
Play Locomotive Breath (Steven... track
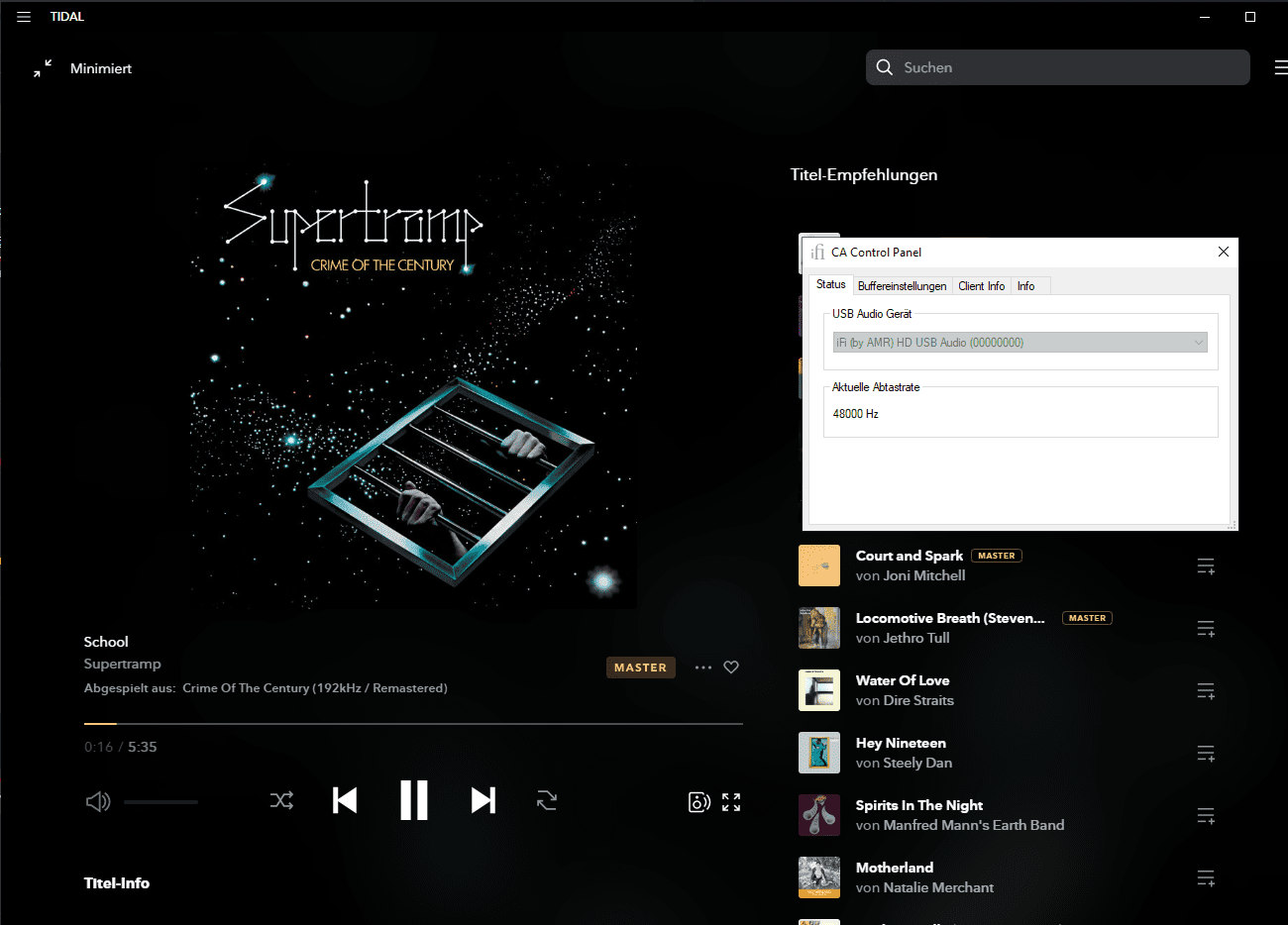tap(950, 618)
